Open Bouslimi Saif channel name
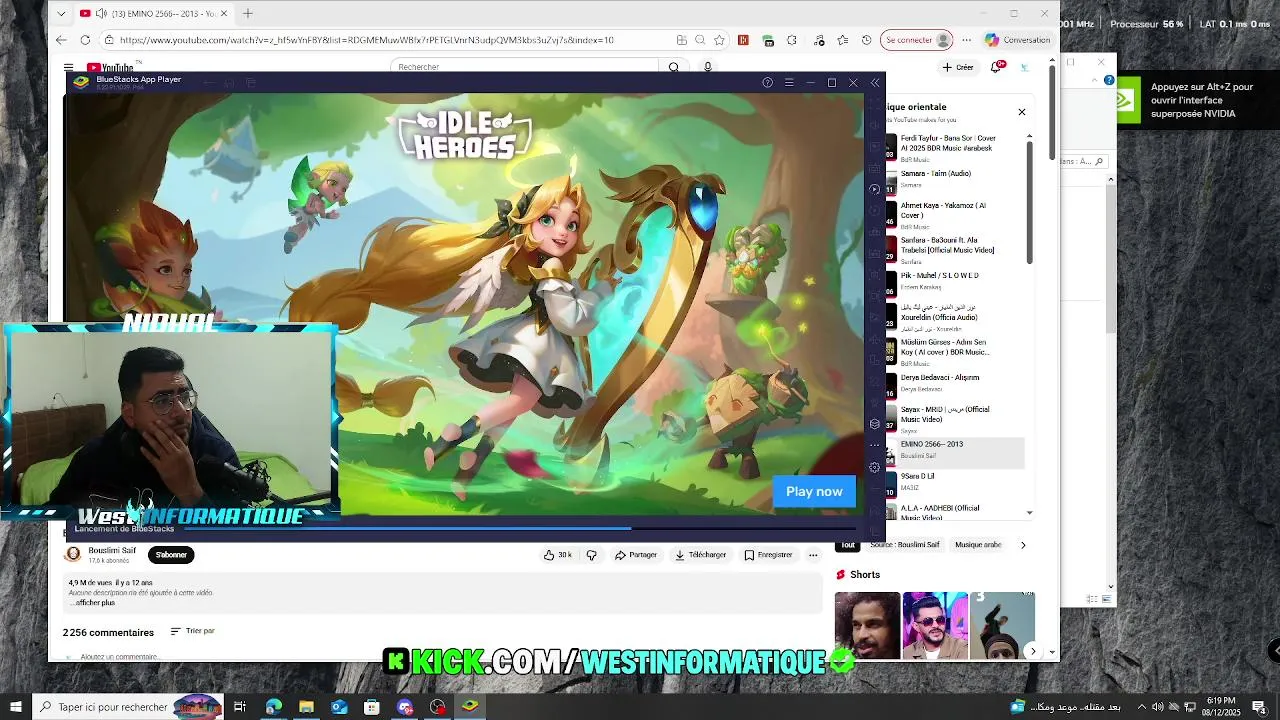This screenshot has height=720, width=1280. point(112,550)
